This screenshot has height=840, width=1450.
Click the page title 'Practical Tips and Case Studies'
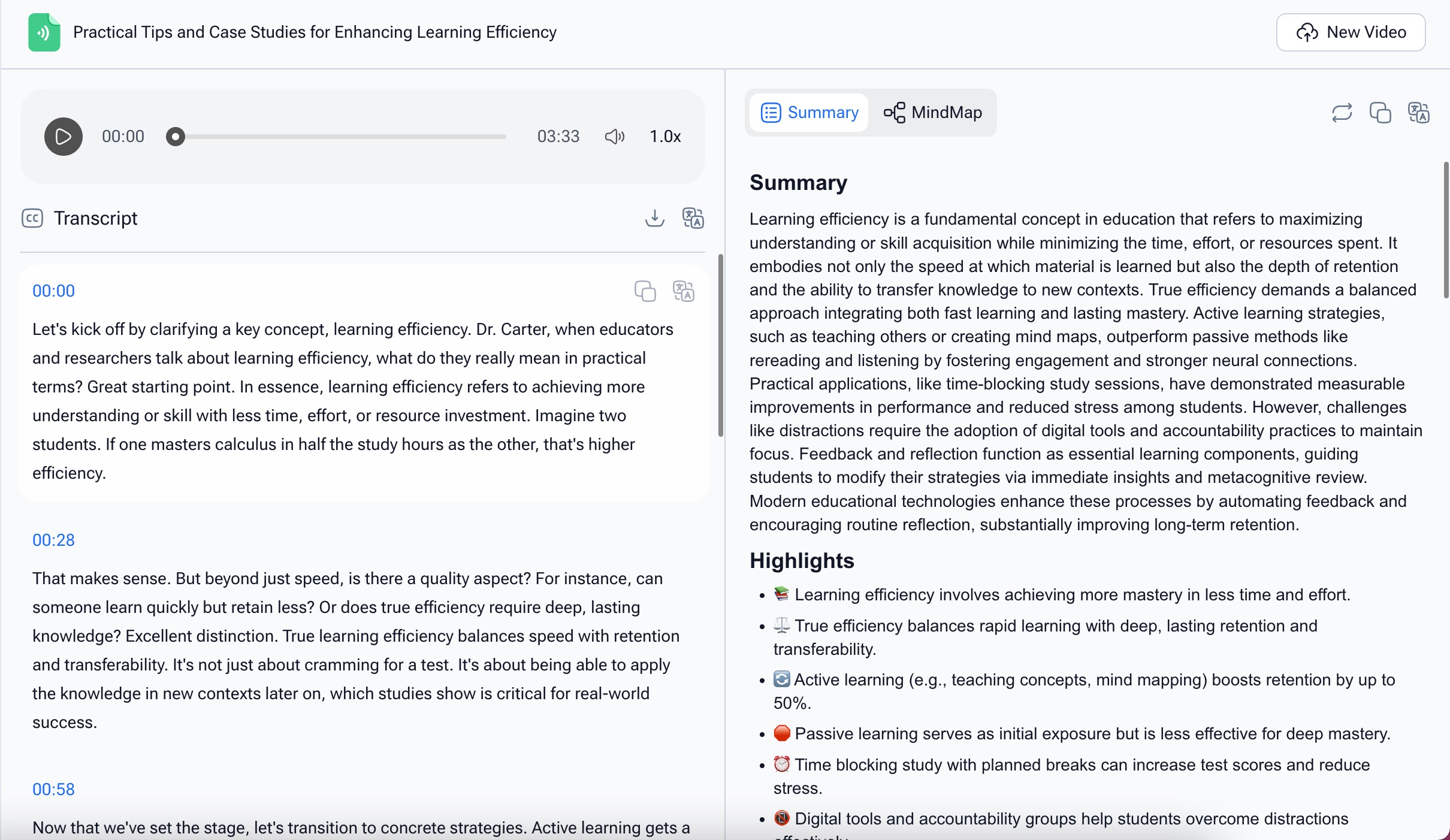315,32
